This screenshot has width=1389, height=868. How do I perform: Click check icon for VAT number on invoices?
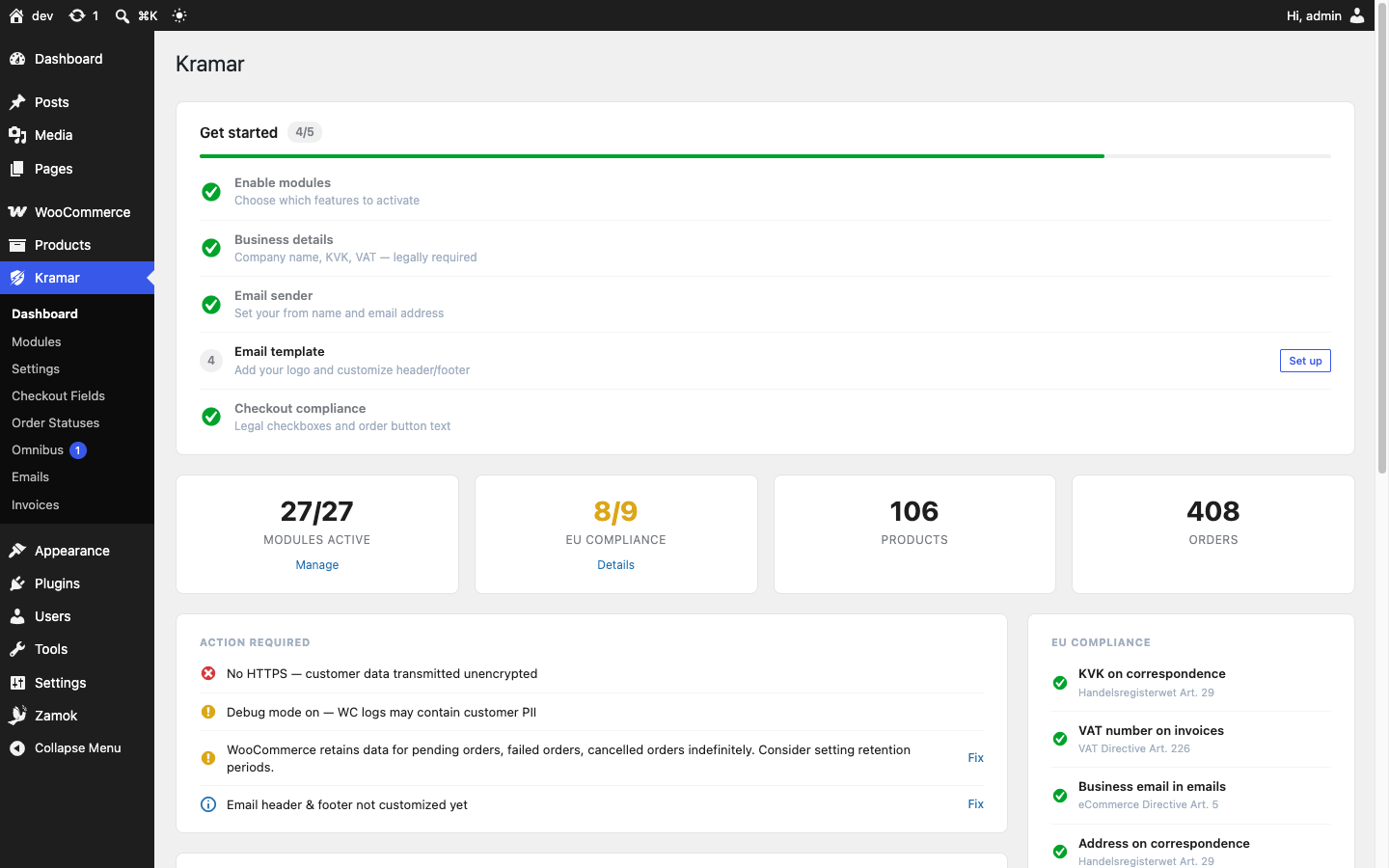click(x=1060, y=739)
